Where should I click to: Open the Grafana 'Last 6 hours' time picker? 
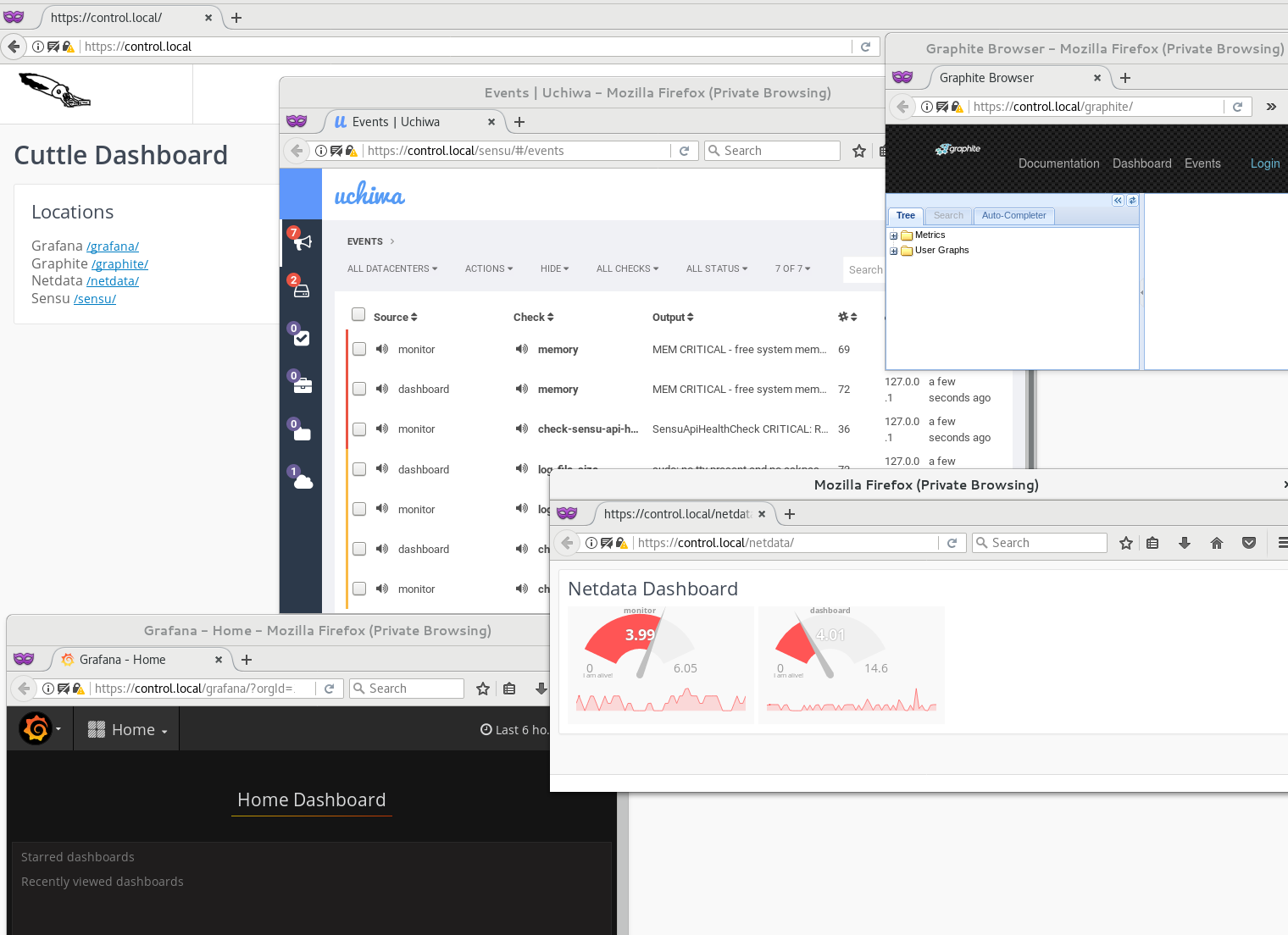pos(514,730)
